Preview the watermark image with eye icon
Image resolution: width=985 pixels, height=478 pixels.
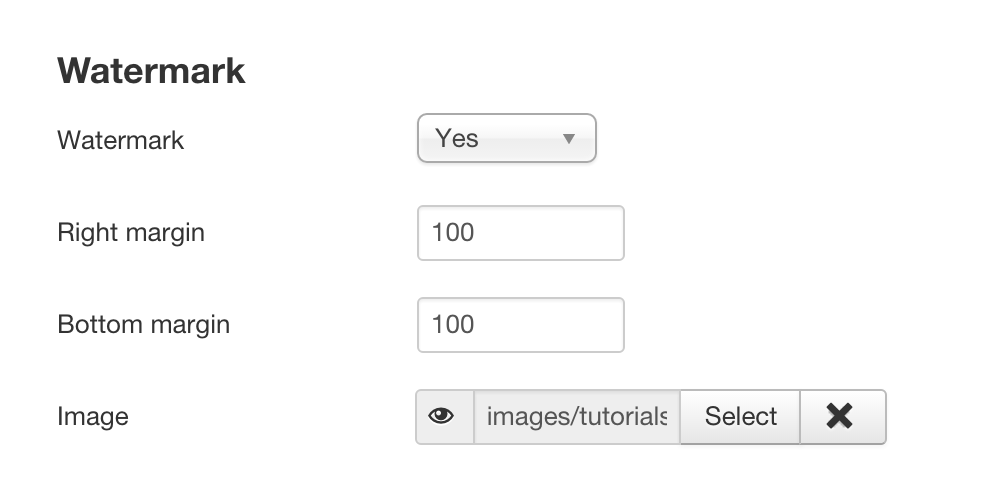click(x=445, y=416)
